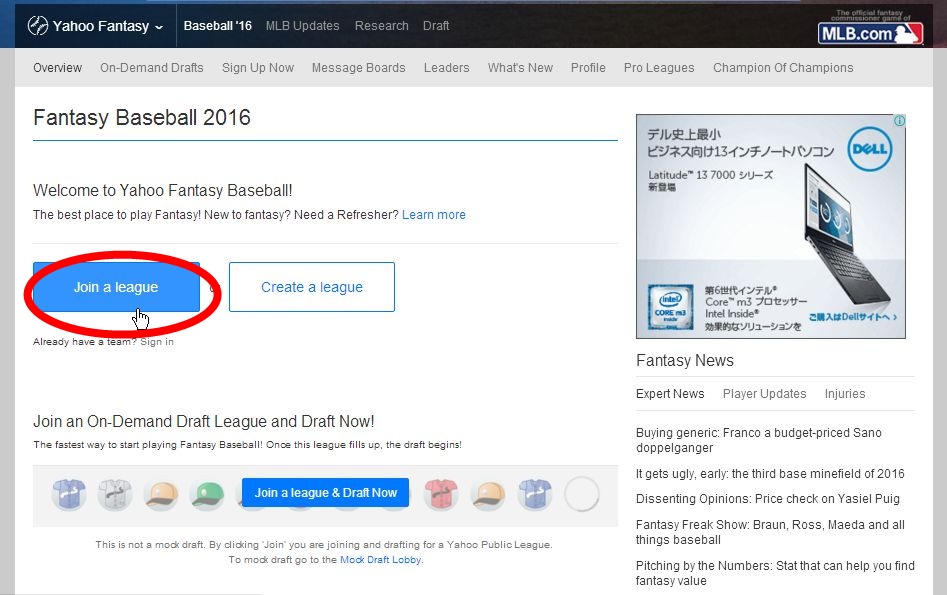Open Pro Leagues page

[x=659, y=68]
